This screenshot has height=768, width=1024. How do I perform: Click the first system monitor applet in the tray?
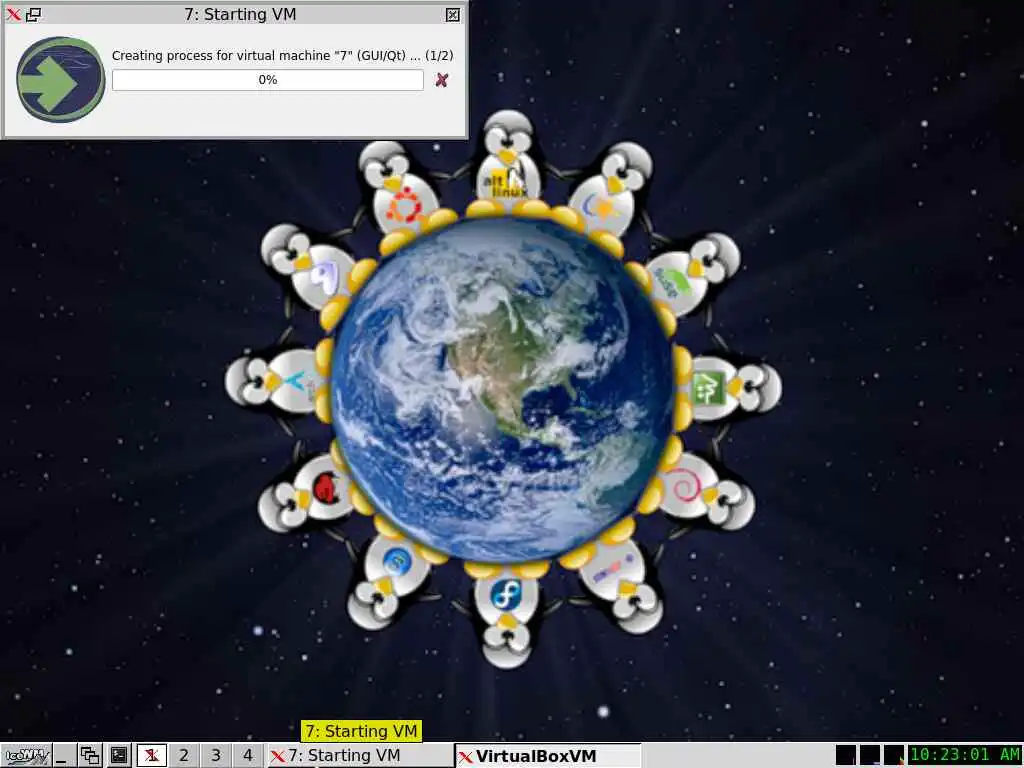[846, 755]
